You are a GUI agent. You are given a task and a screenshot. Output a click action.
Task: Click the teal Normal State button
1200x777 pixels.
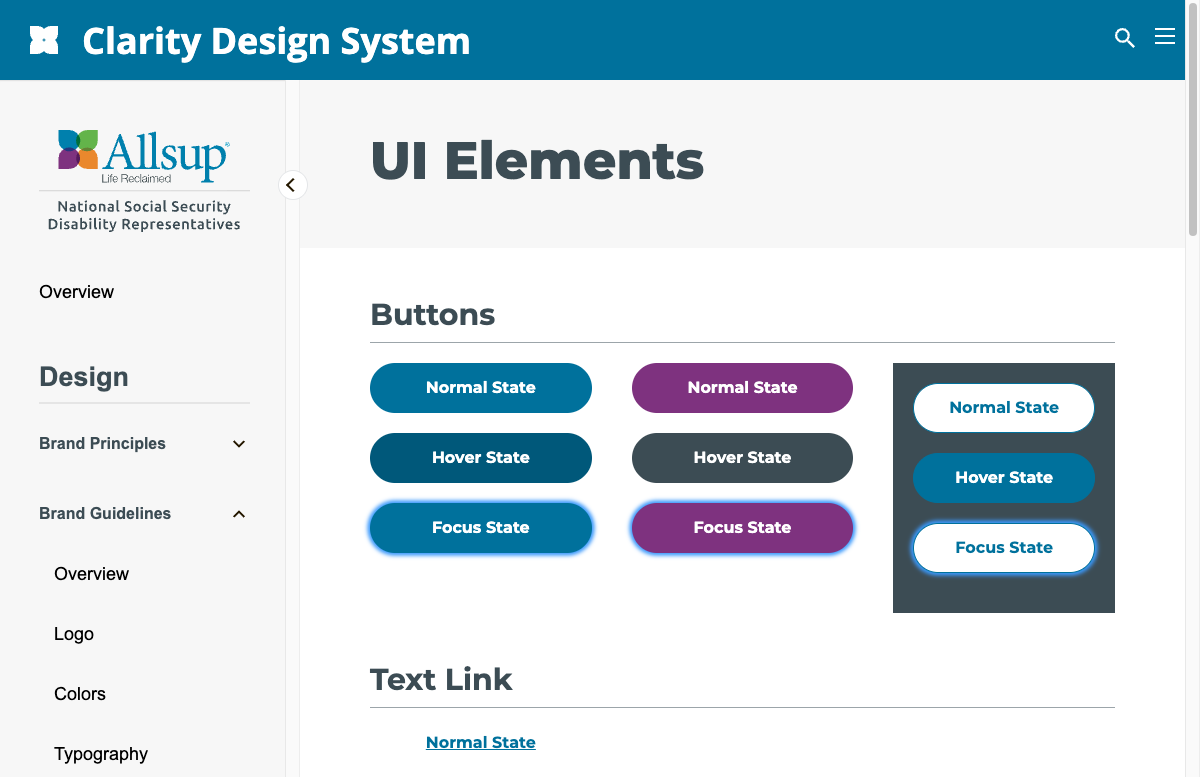pyautogui.click(x=481, y=387)
